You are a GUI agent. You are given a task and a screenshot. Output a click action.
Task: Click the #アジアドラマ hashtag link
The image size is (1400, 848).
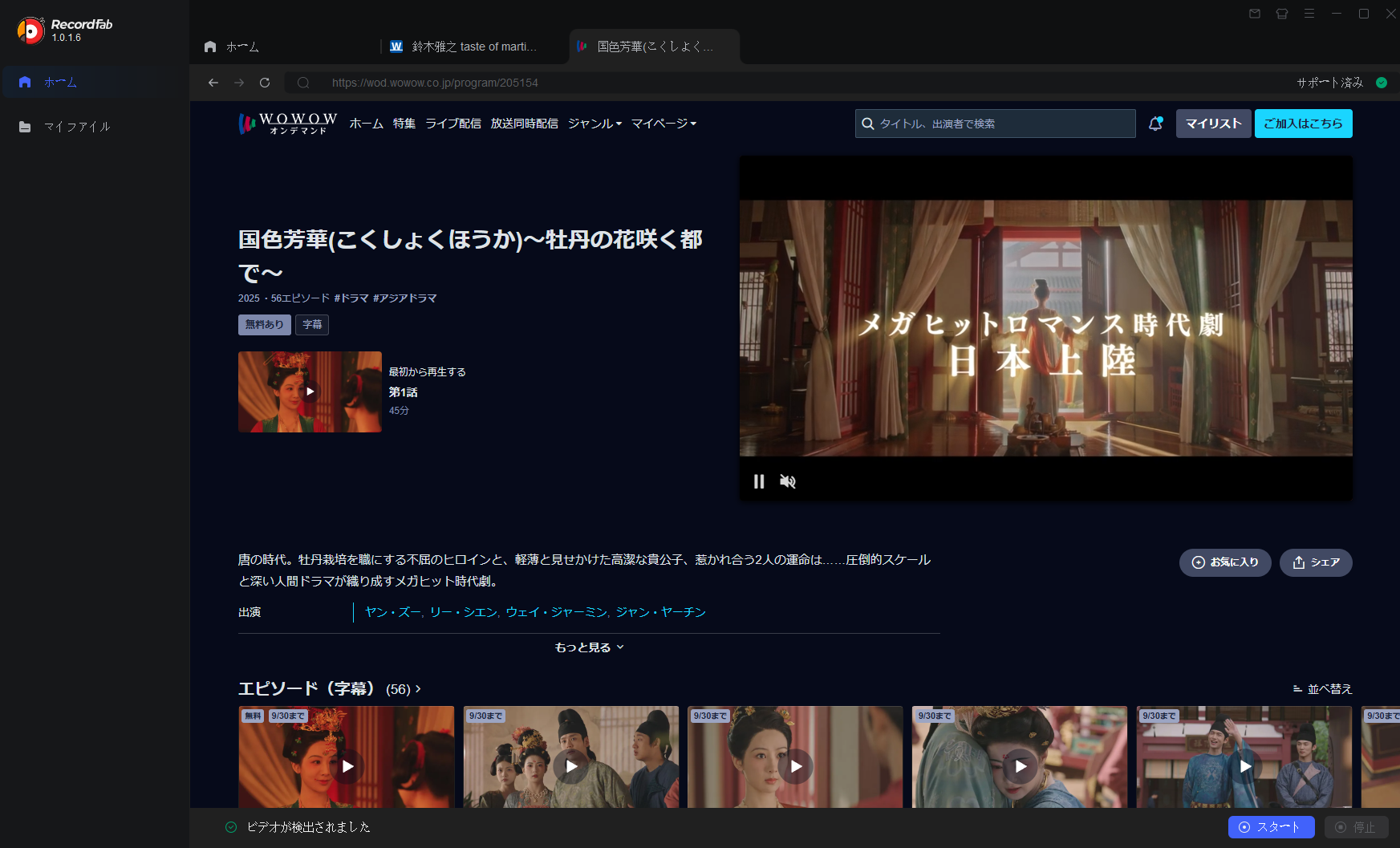[405, 298]
